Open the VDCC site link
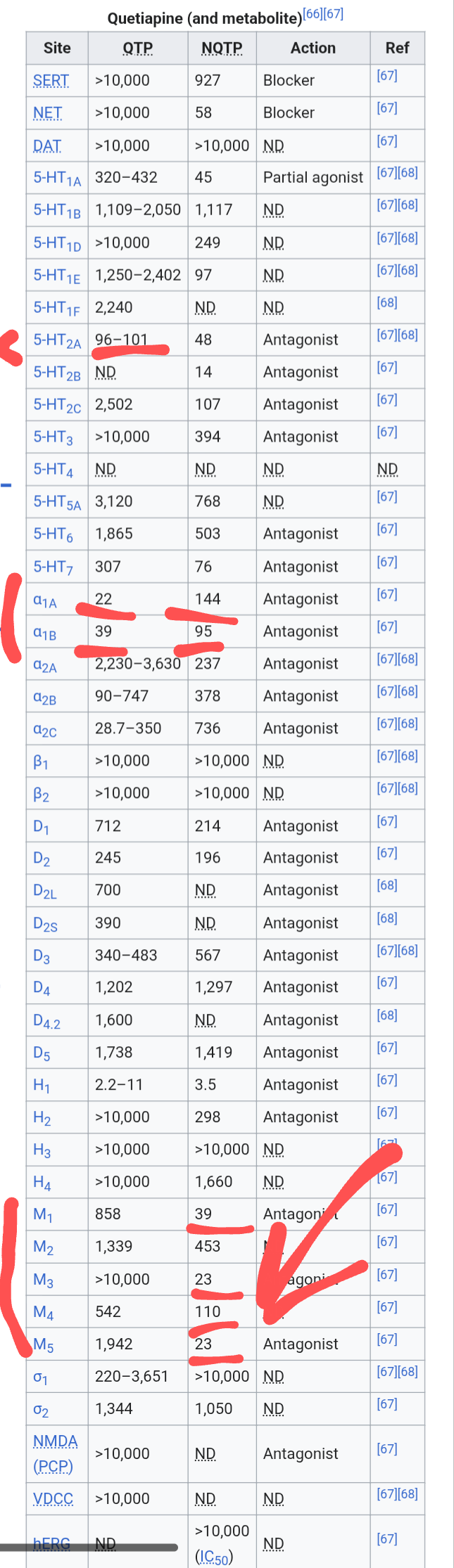Screen dimensions: 454x1568 click(53, 1498)
